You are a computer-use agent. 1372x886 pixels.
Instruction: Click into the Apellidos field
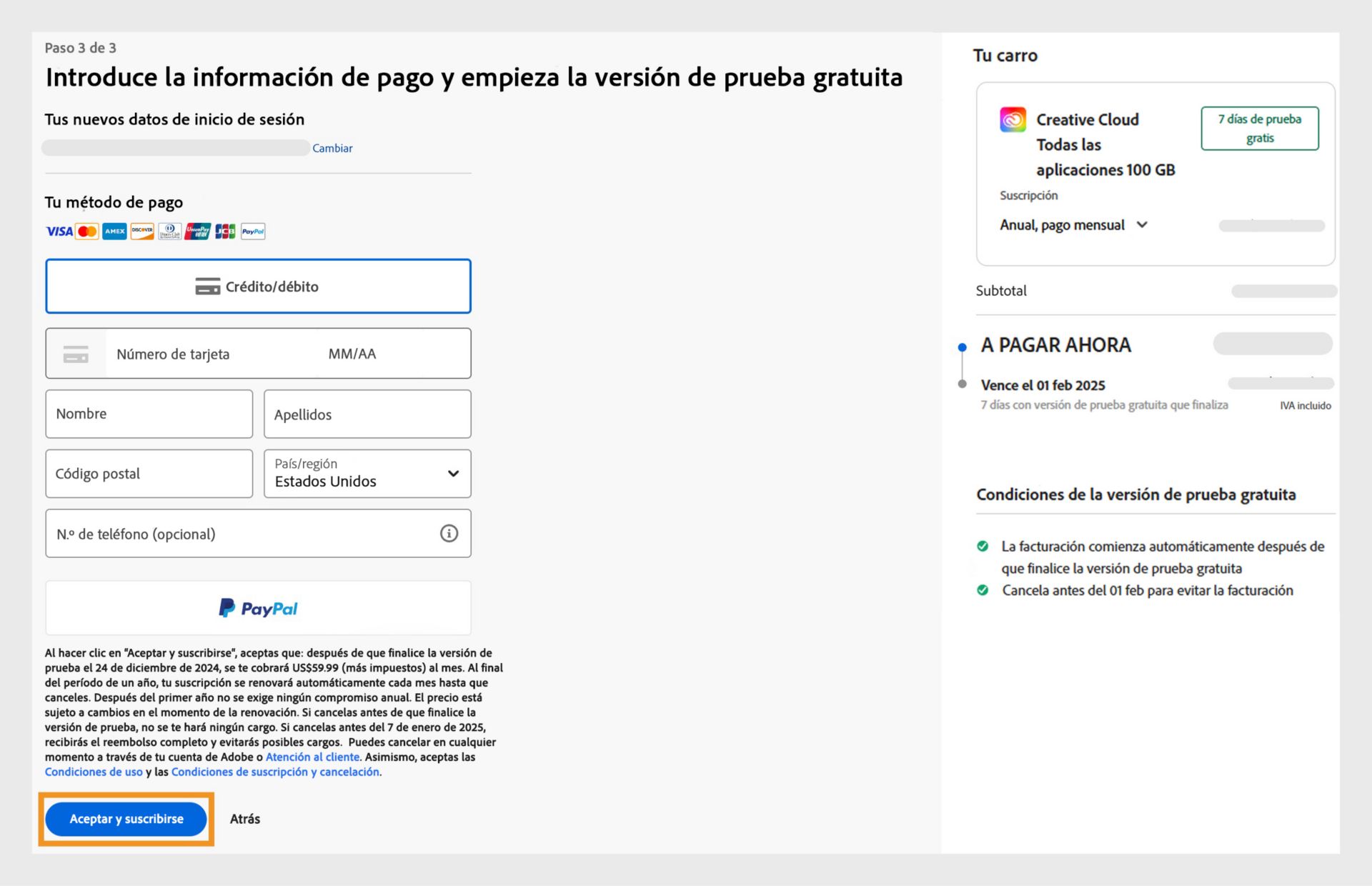367,414
